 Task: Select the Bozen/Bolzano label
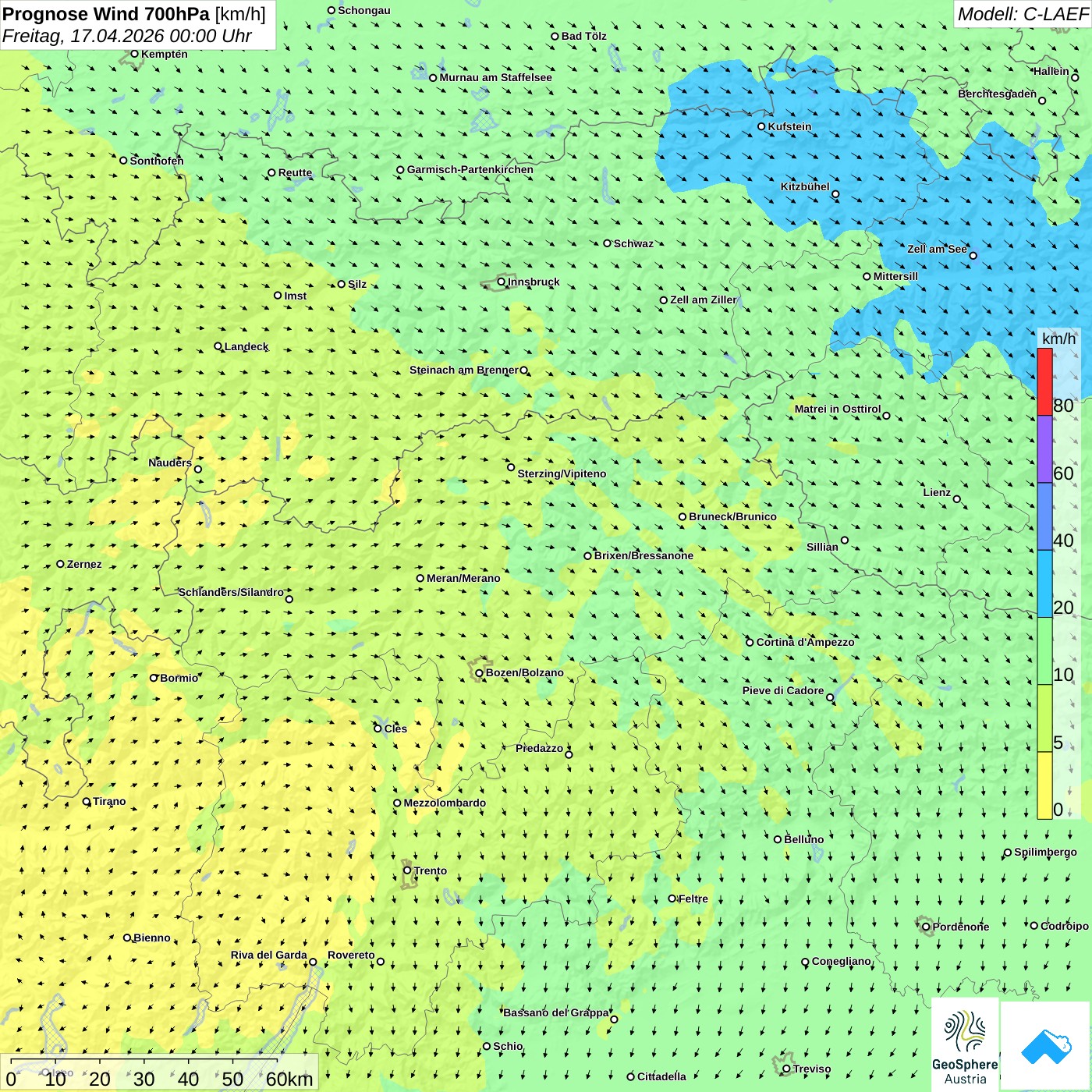coord(524,672)
